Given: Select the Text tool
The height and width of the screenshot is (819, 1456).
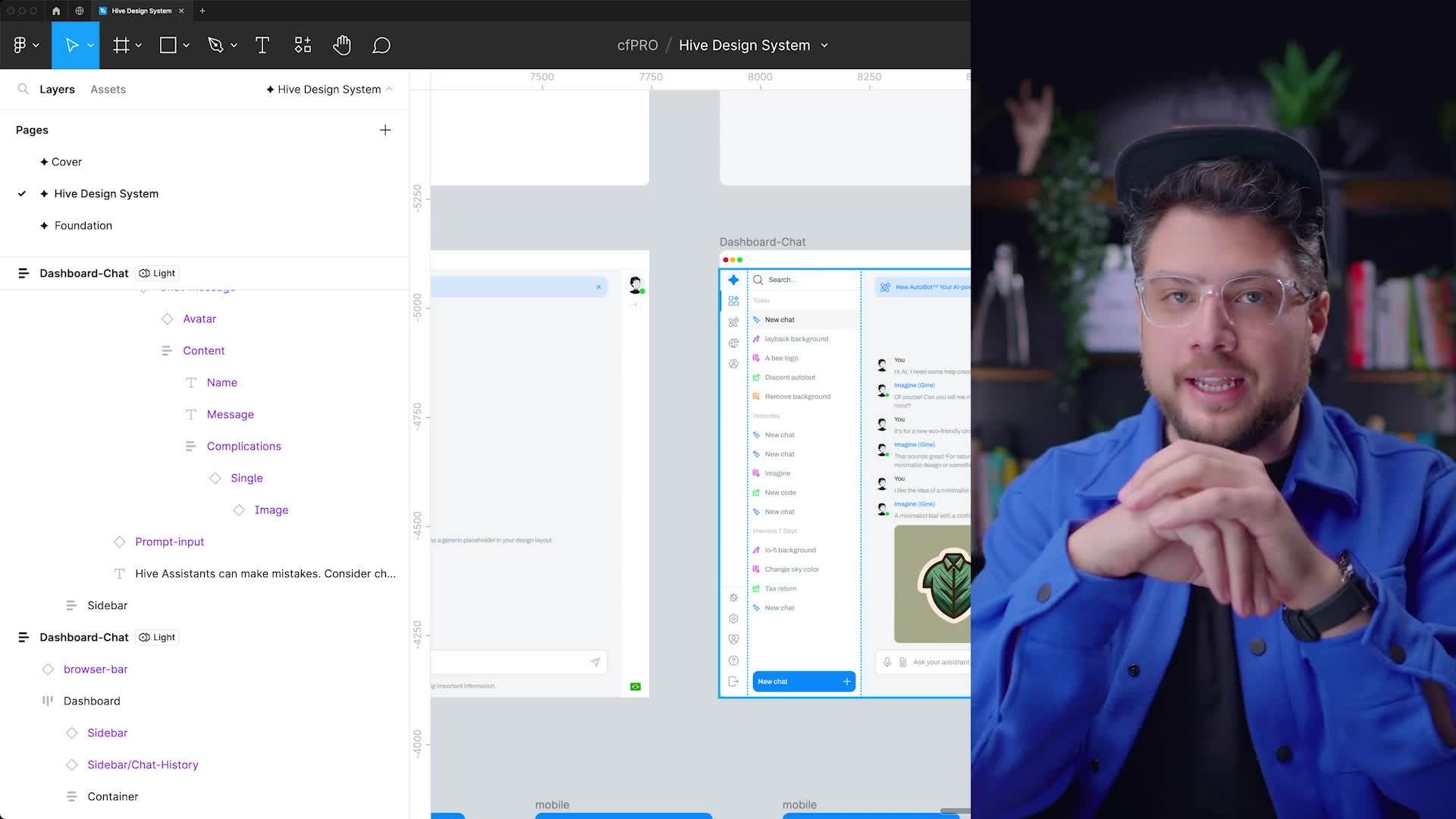Looking at the screenshot, I should point(262,45).
